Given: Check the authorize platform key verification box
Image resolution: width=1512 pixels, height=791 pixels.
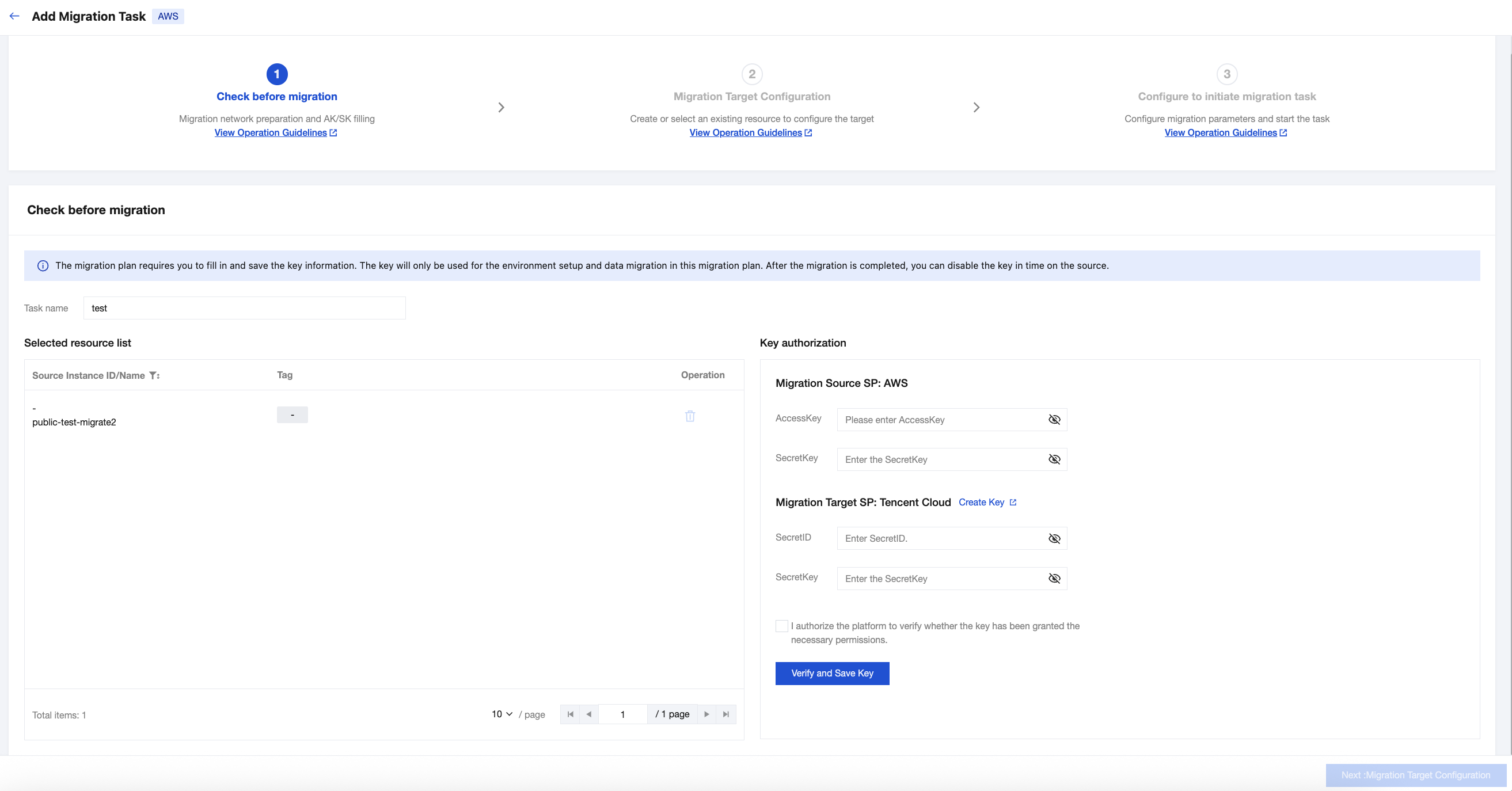Looking at the screenshot, I should [x=781, y=626].
